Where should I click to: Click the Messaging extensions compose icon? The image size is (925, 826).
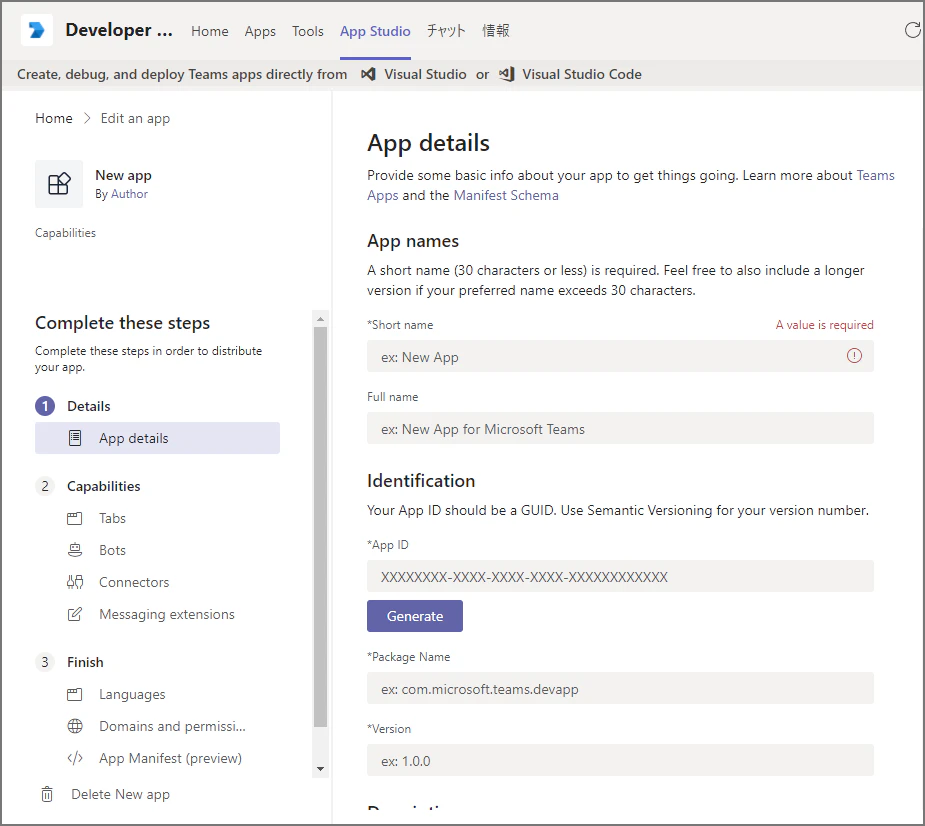pos(75,614)
